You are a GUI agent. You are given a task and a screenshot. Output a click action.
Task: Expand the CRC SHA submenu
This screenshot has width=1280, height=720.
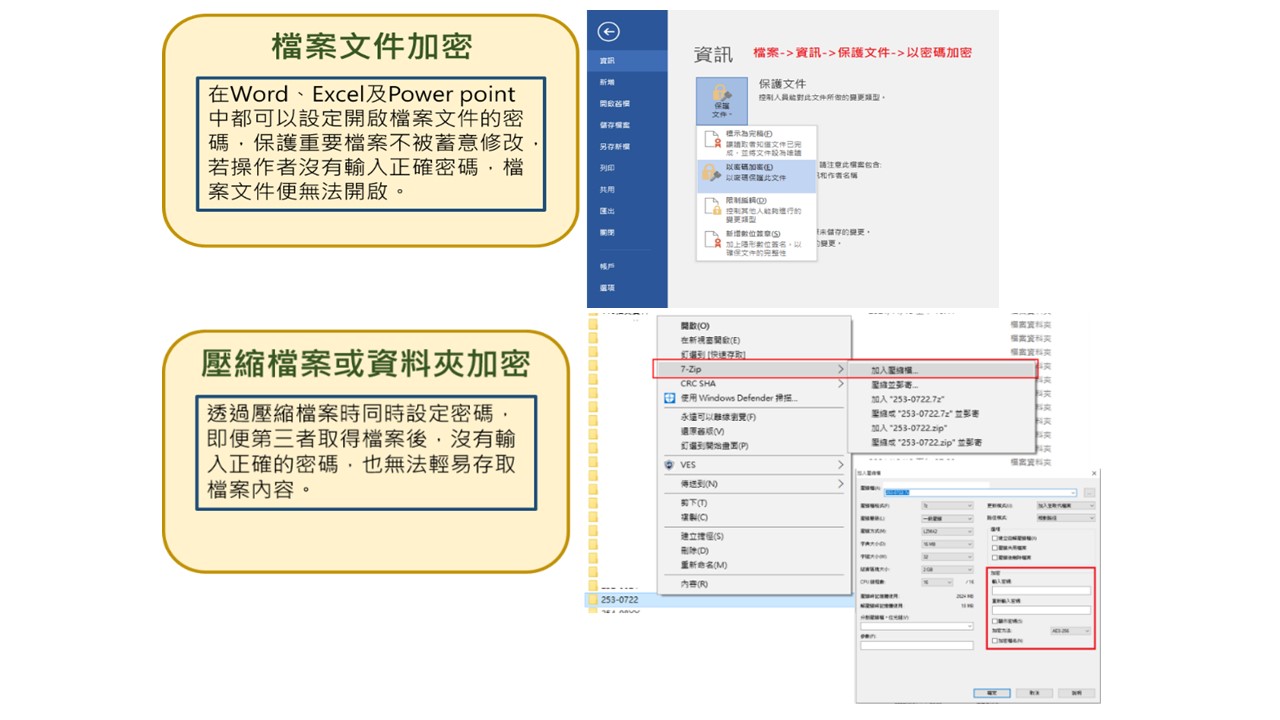(x=840, y=384)
